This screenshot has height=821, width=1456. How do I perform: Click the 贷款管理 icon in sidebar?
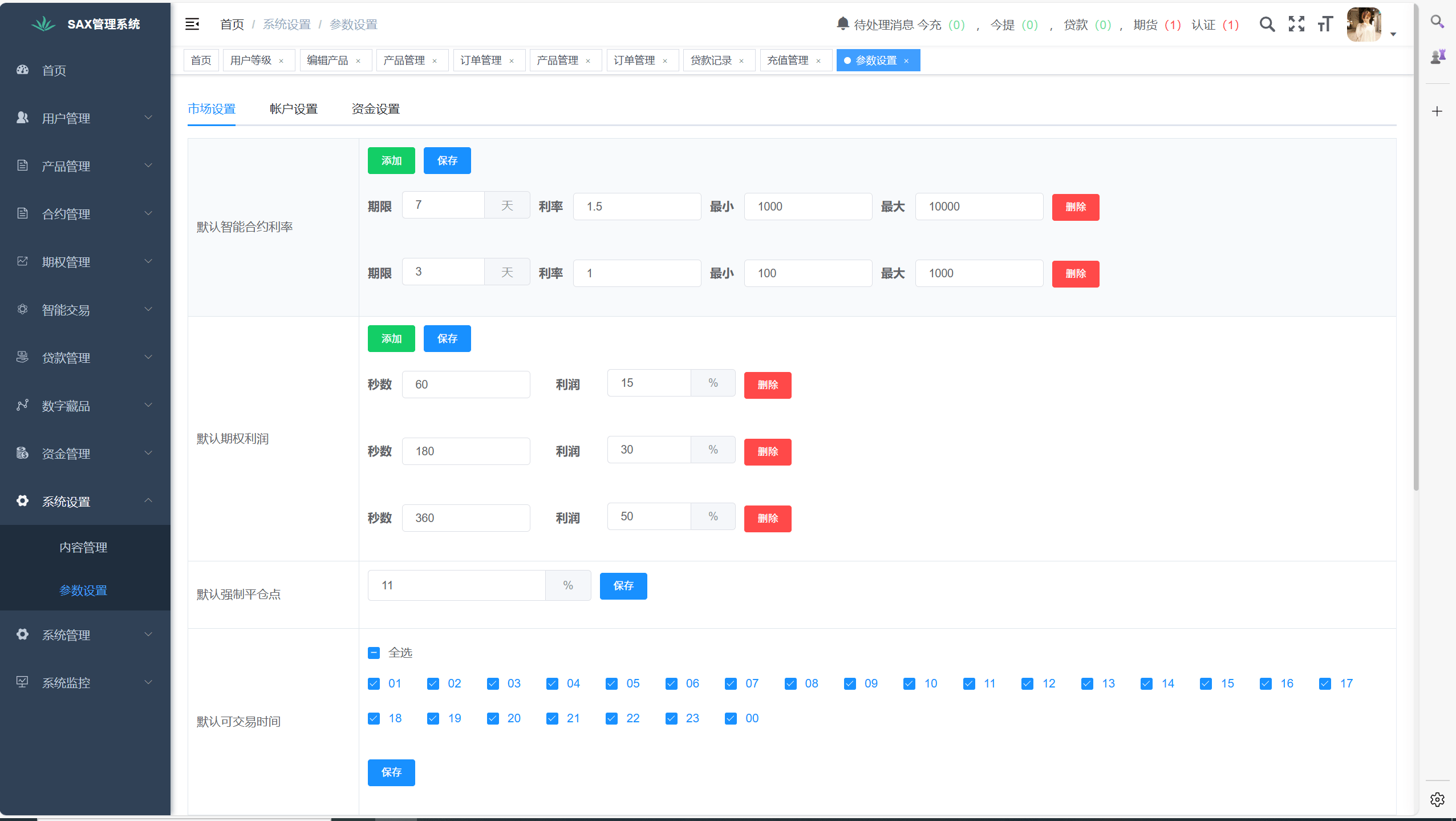(23, 357)
